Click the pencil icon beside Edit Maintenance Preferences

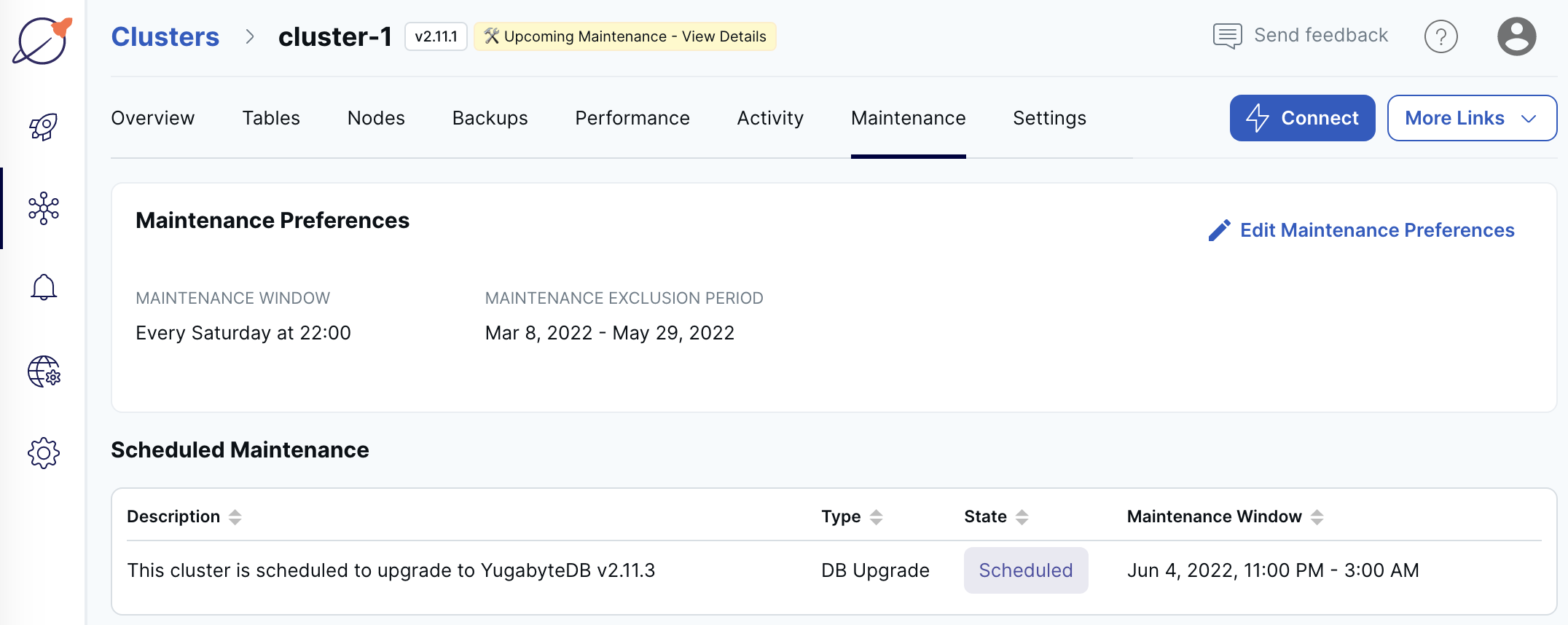pos(1219,230)
